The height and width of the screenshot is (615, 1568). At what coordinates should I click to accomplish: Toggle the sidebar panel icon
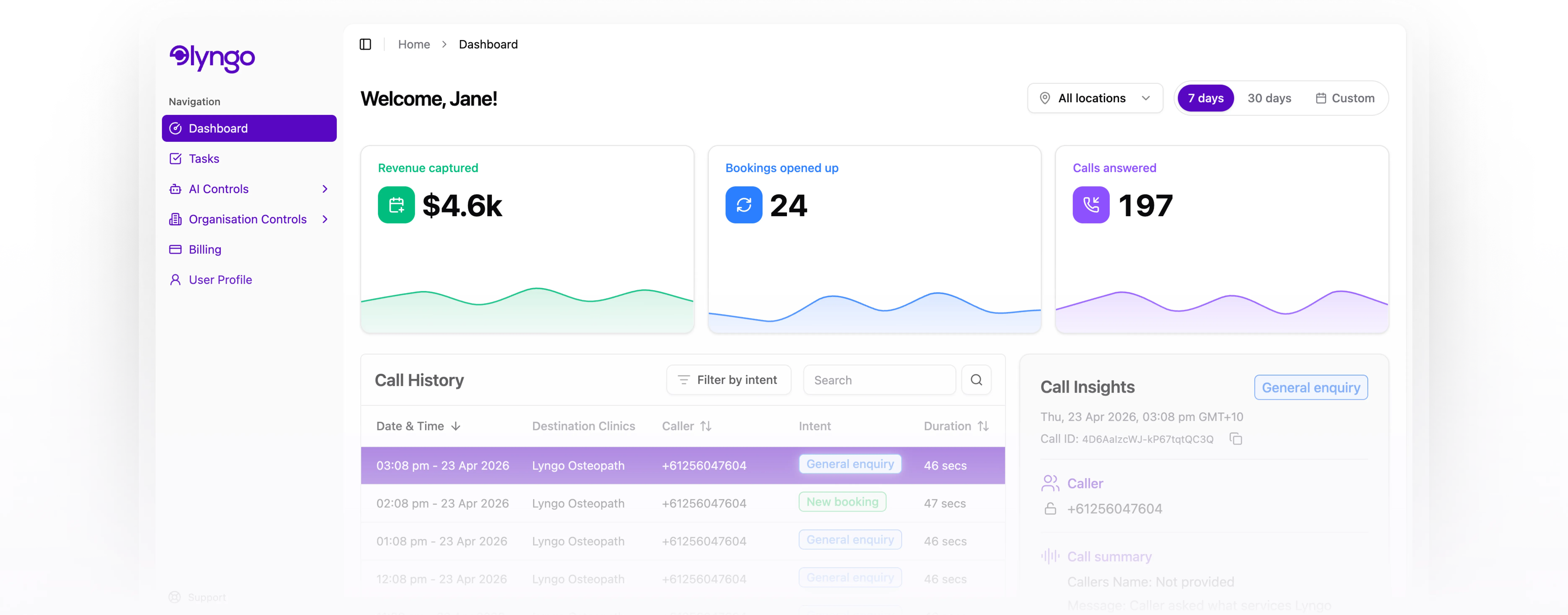pyautogui.click(x=365, y=44)
